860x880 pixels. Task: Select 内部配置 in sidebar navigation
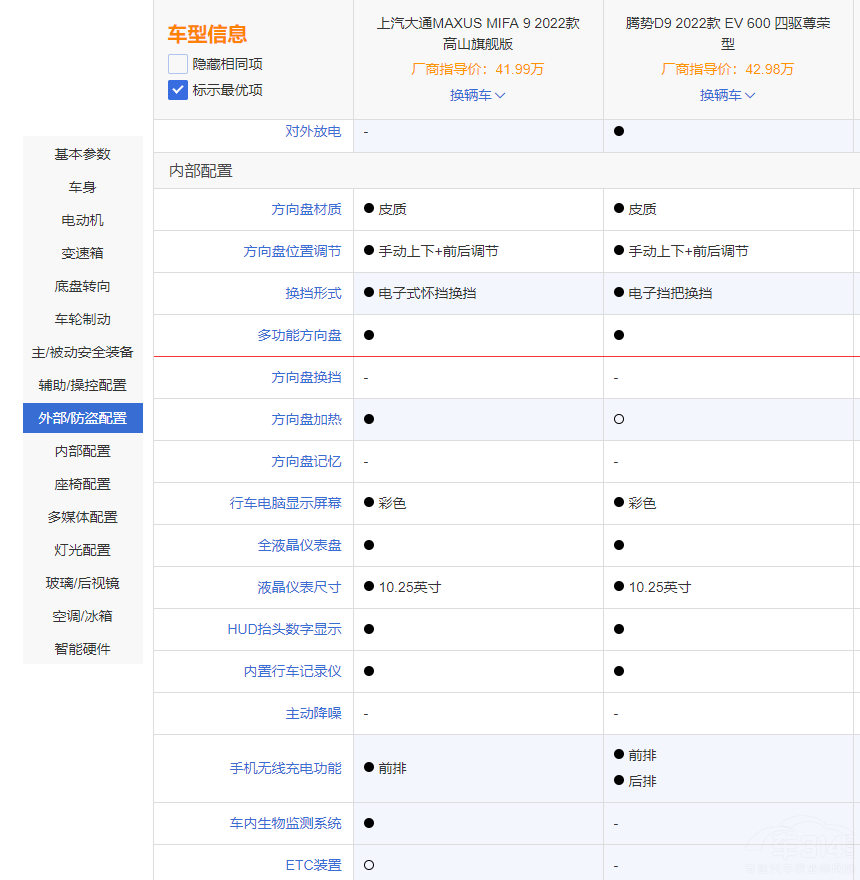pos(83,451)
